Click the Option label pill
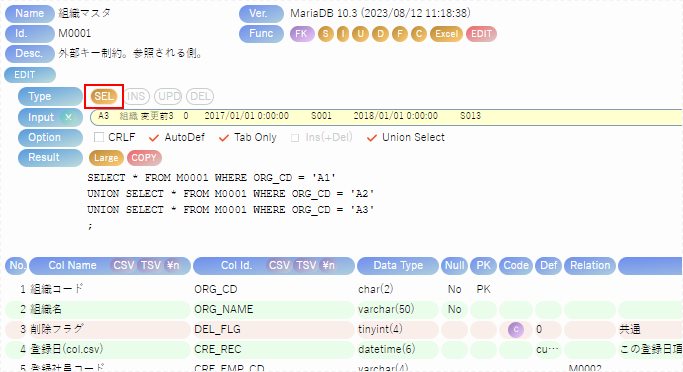Screen dimensions: 683x372 click(50, 138)
